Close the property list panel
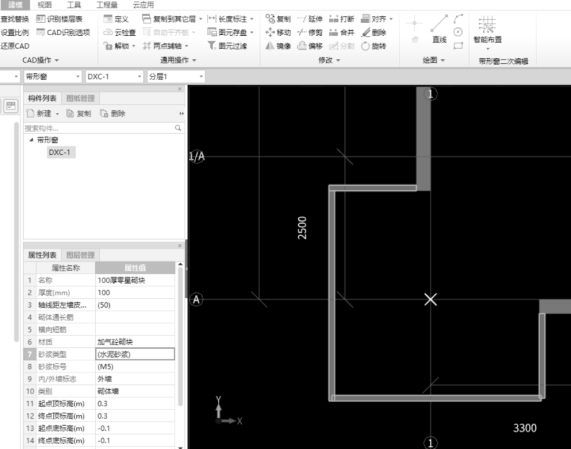Screen dimensions: 571x449 tap(180, 245)
